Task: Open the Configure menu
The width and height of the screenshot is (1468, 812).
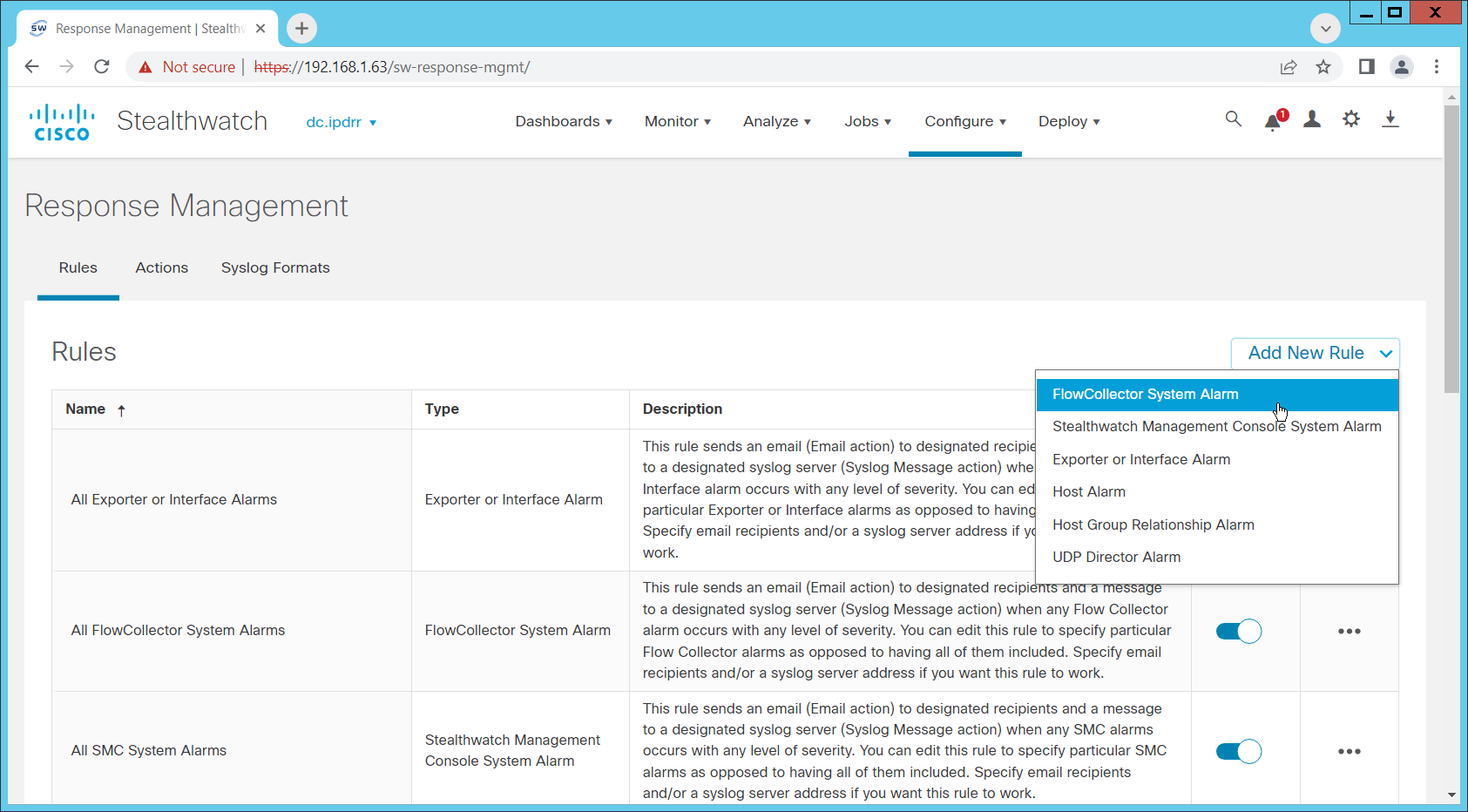Action: click(x=965, y=121)
